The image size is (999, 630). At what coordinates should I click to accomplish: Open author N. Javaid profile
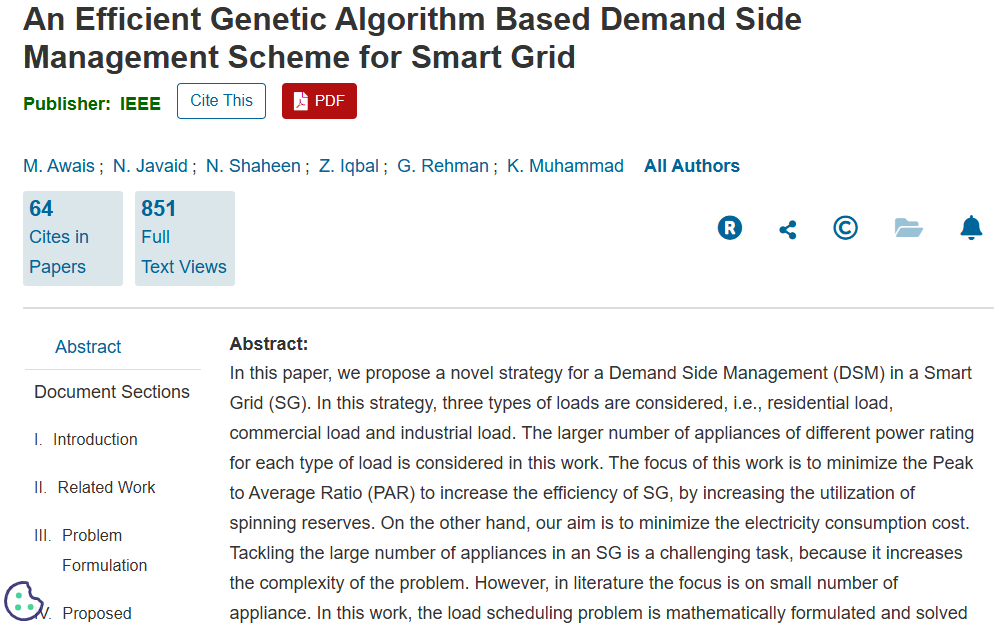click(150, 166)
